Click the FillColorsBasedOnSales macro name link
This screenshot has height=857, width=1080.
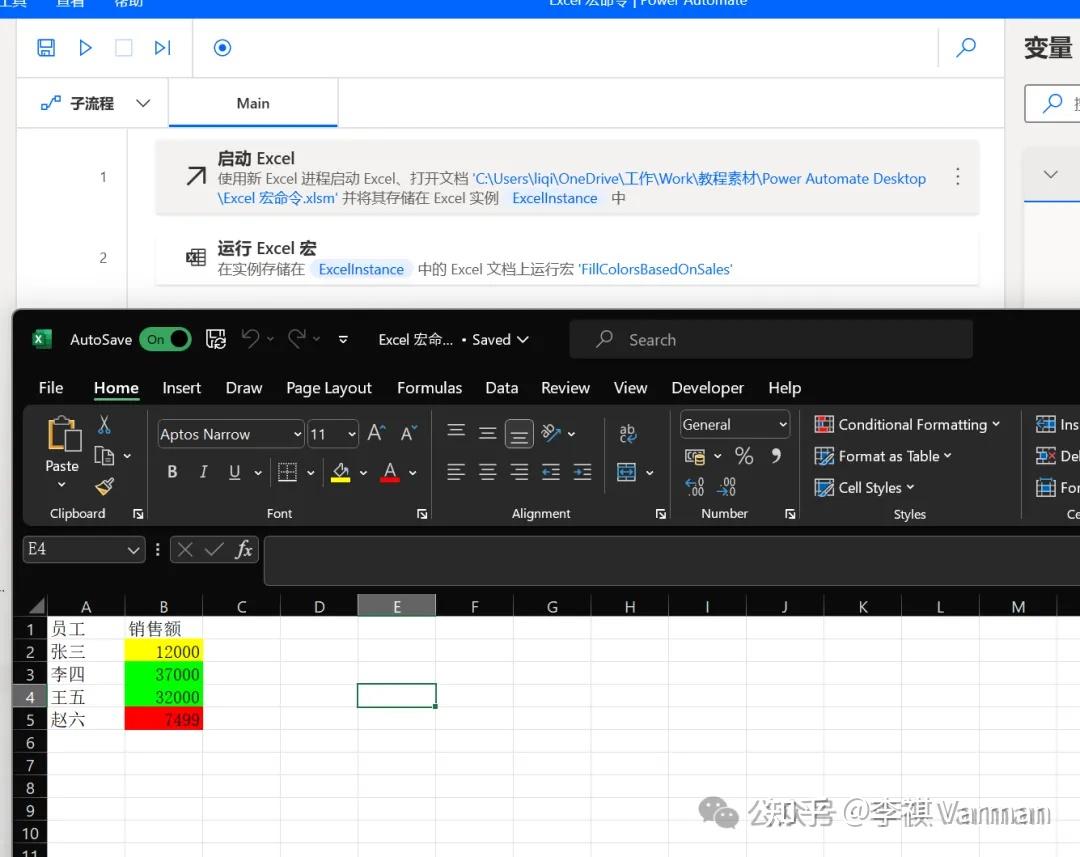pos(656,269)
